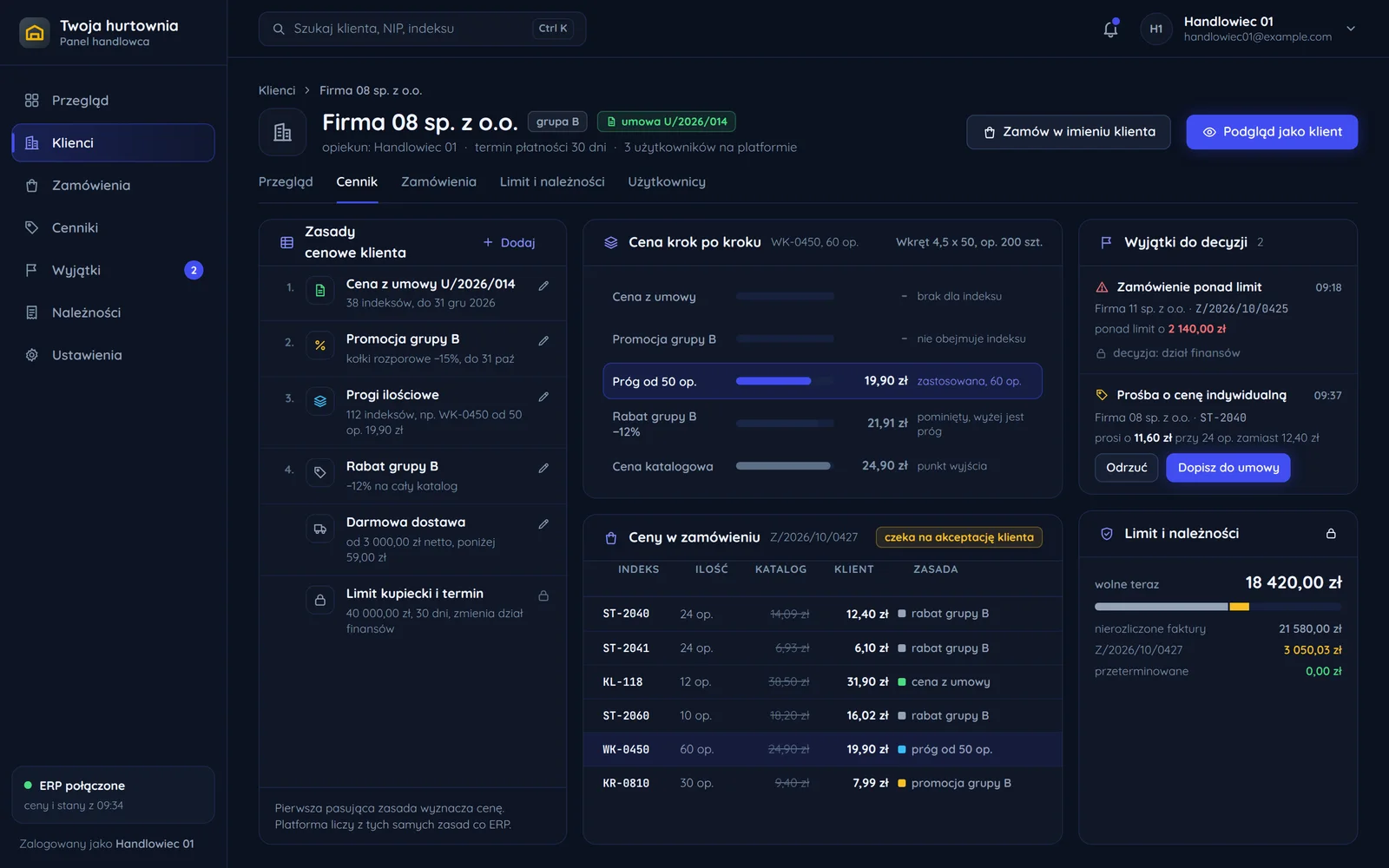Click the czeka na akceptację klienta badge
Screen dimensions: 1389x868
click(x=958, y=537)
